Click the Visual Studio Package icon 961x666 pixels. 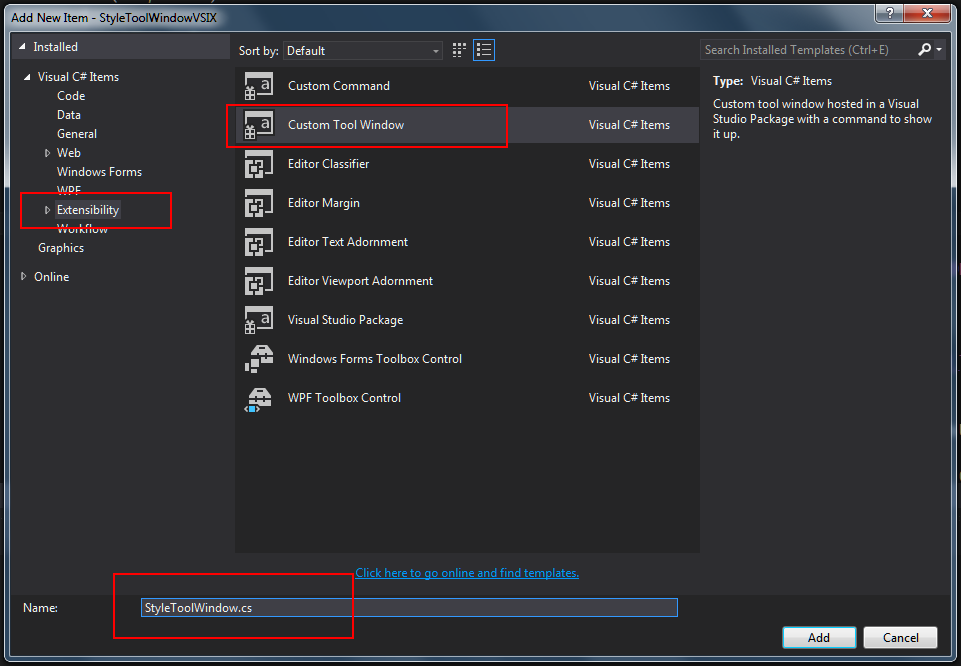pyautogui.click(x=259, y=321)
